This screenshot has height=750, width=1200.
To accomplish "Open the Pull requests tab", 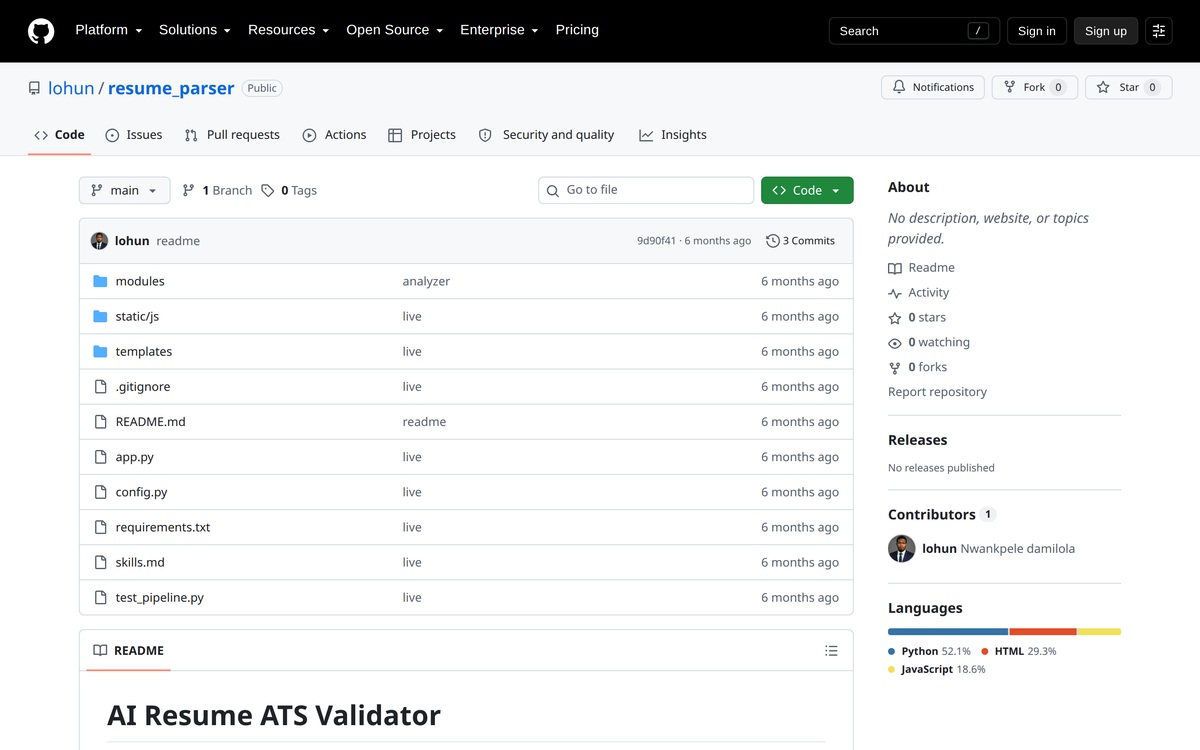I will [x=232, y=135].
